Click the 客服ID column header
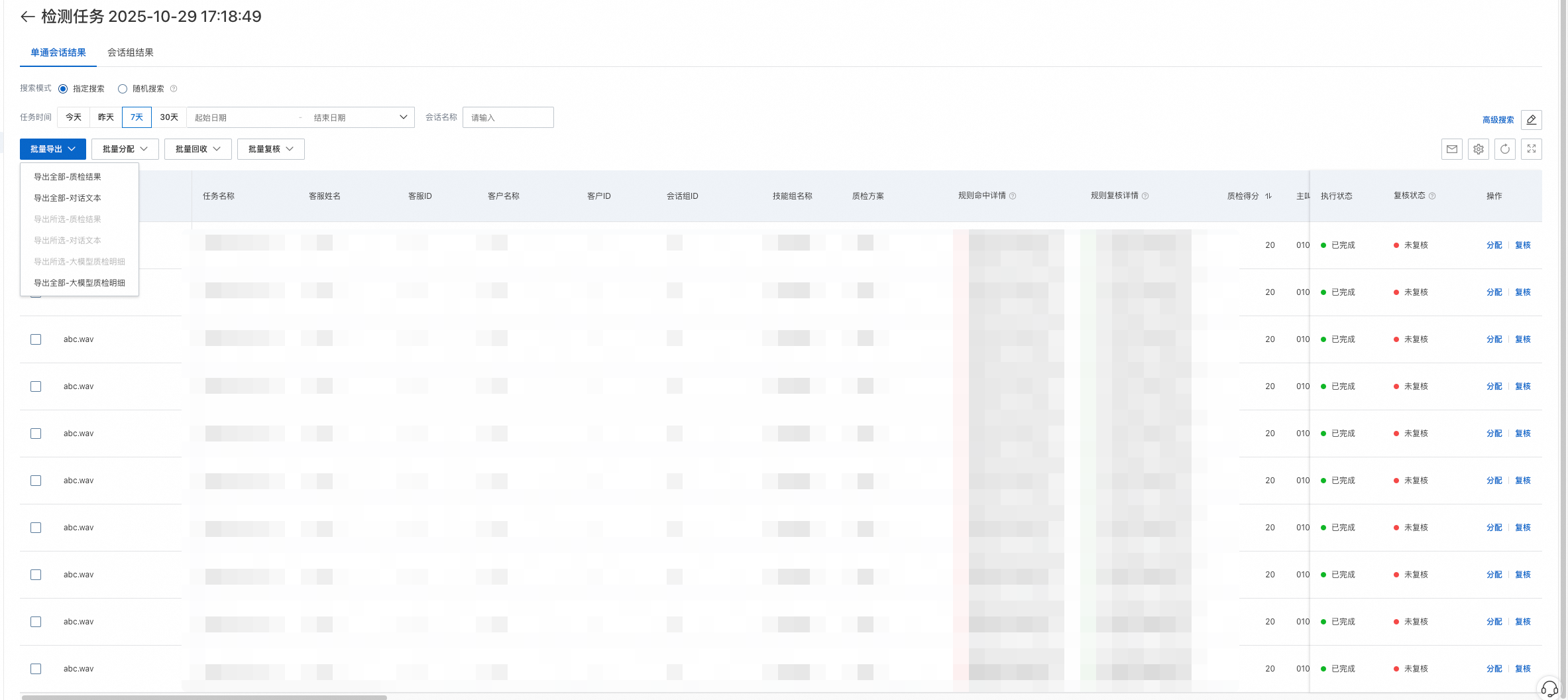The width and height of the screenshot is (1568, 700). pyautogui.click(x=420, y=196)
